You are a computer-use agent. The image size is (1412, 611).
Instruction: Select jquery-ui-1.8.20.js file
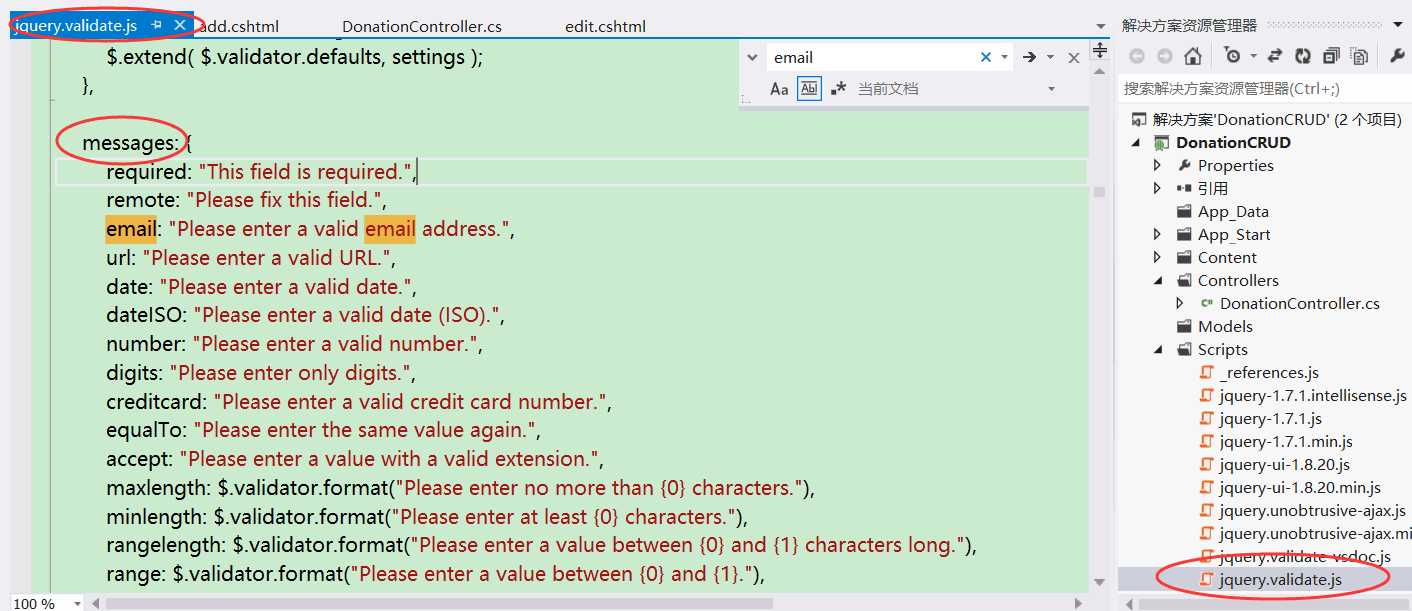click(x=1284, y=464)
